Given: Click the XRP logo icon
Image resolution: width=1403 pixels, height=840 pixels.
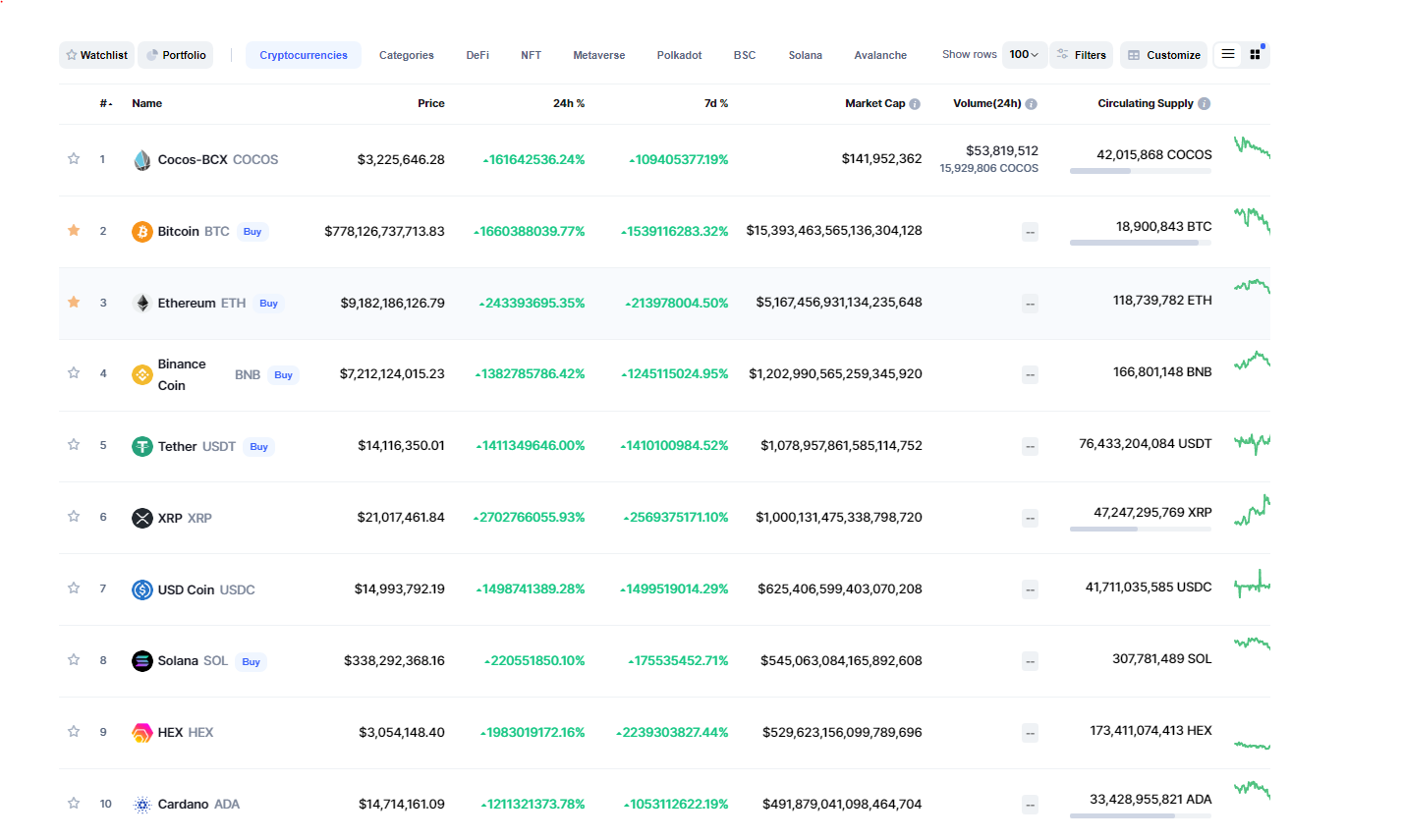Looking at the screenshot, I should 142,518.
